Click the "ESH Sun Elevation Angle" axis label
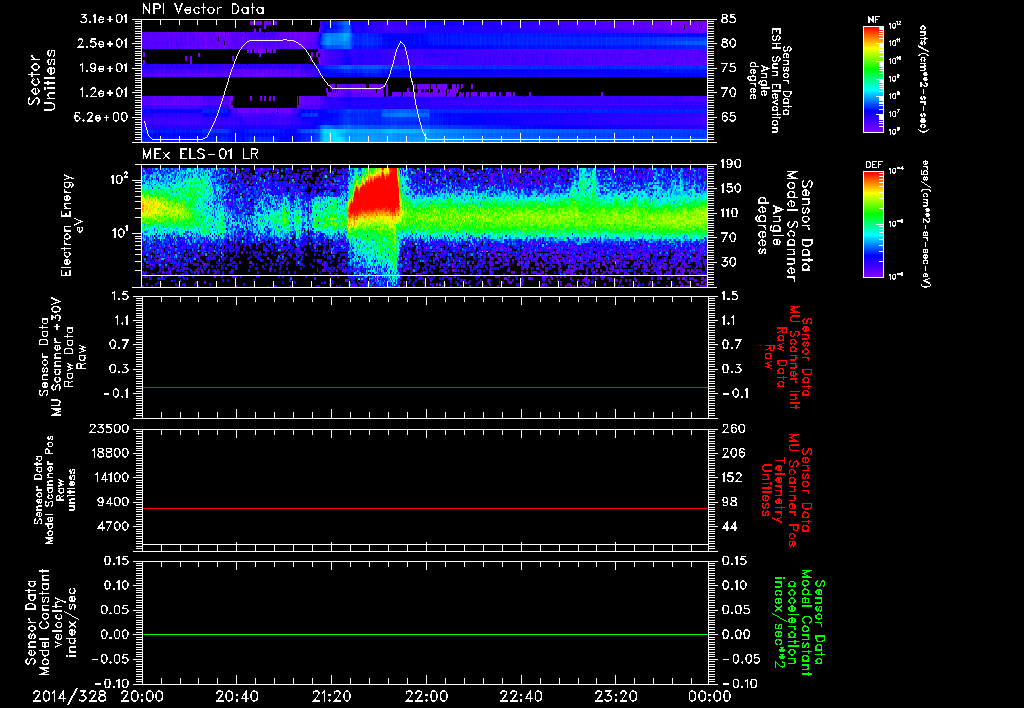Viewport: 1024px width, 708px height. (764, 80)
